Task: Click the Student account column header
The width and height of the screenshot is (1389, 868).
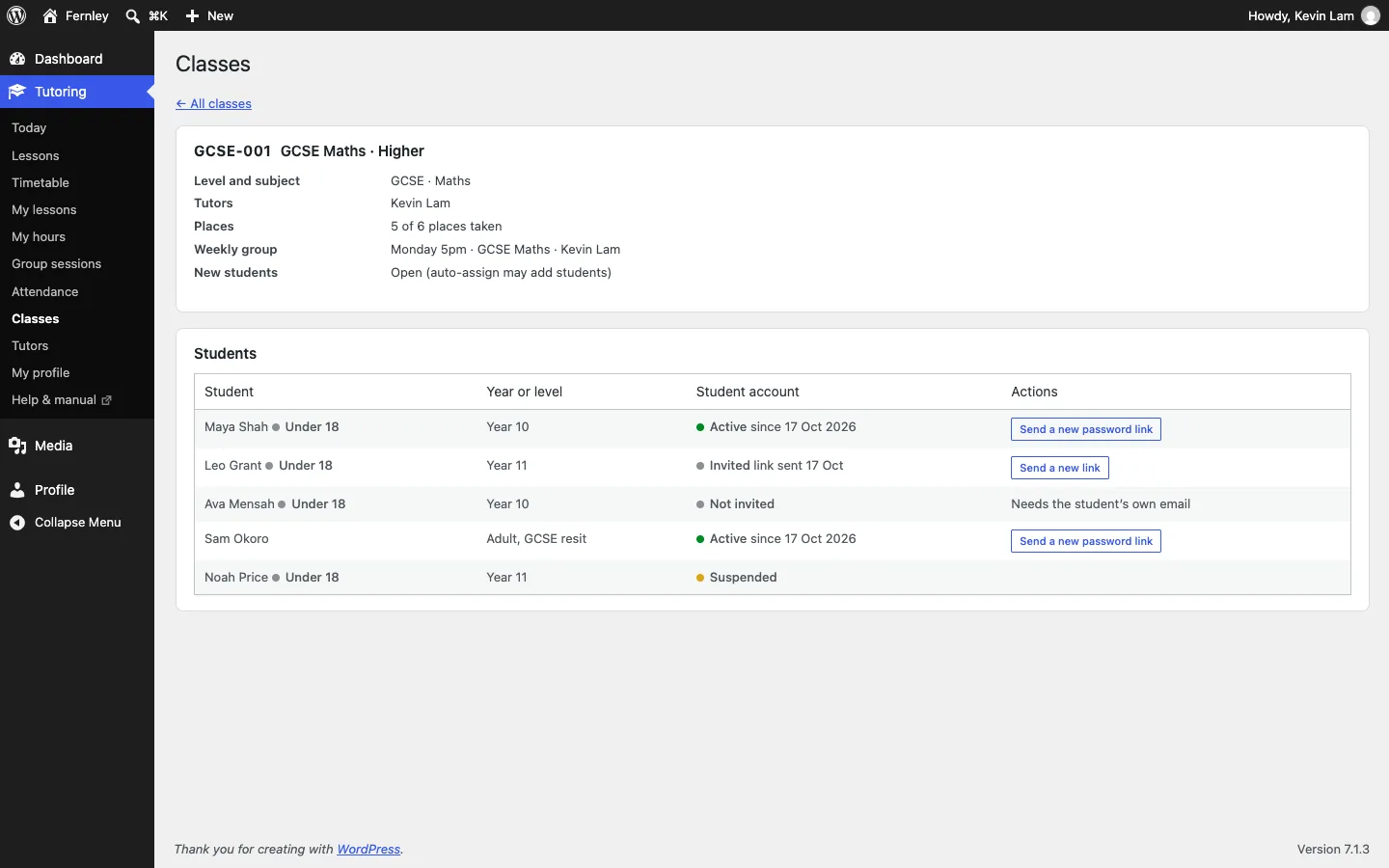Action: coord(749,392)
